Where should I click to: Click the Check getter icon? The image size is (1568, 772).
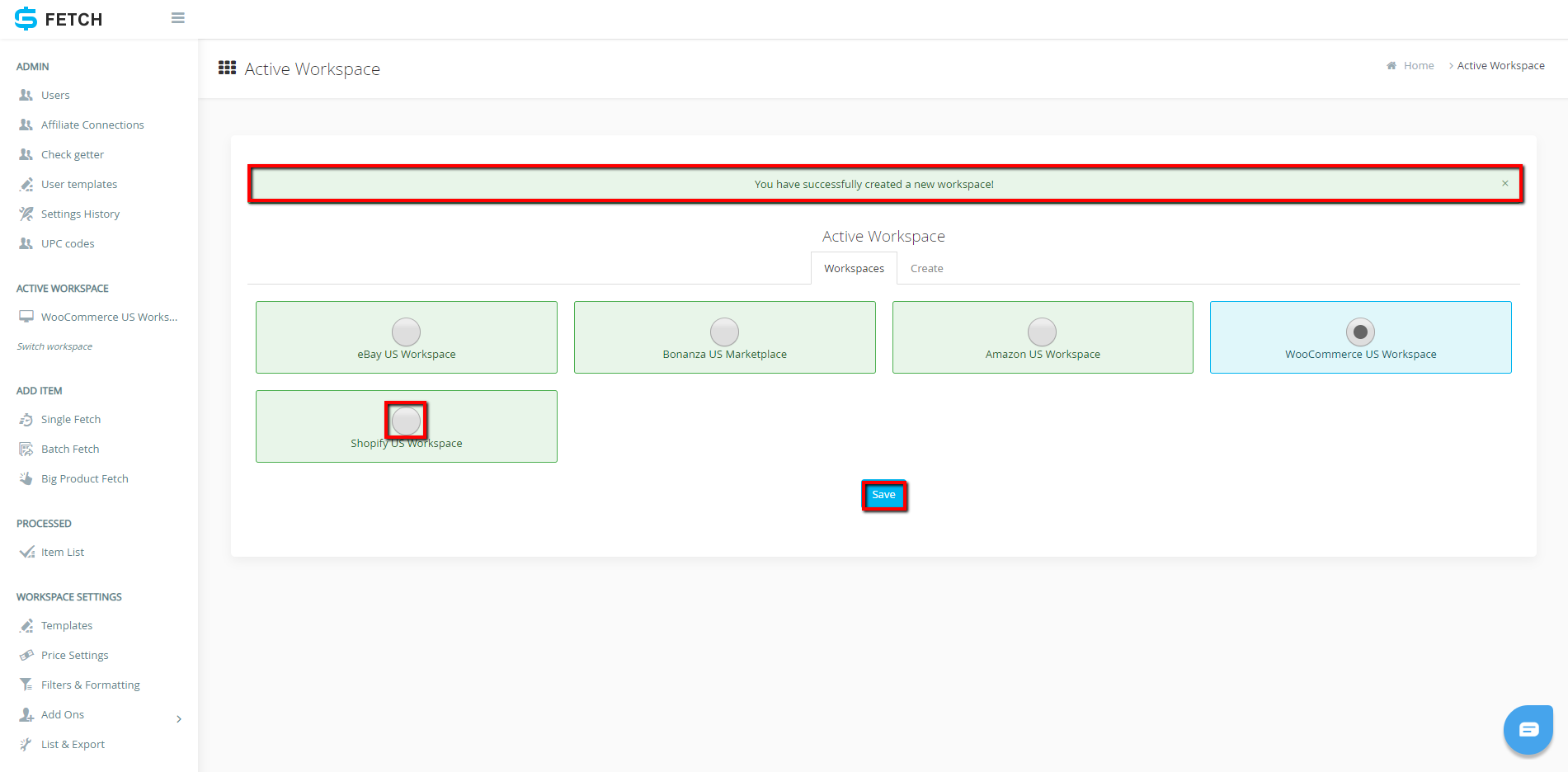tap(26, 154)
